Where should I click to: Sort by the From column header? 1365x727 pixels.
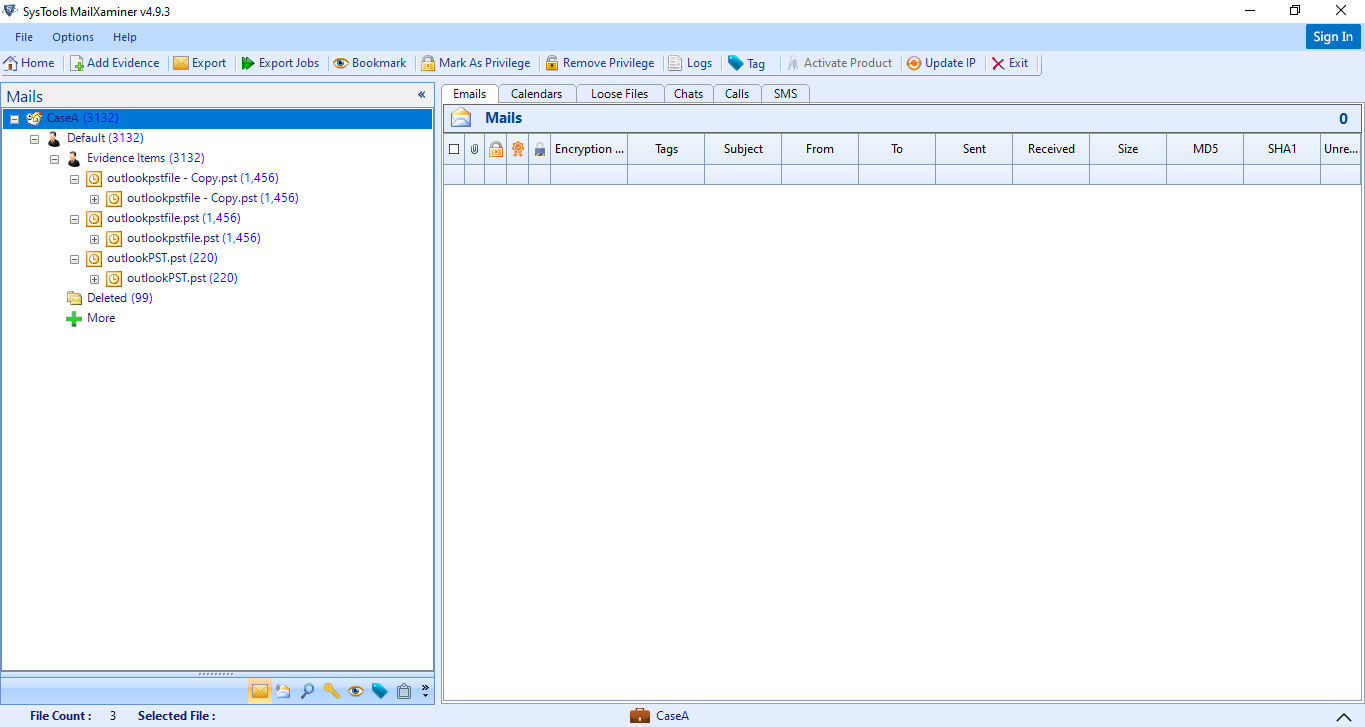pos(820,149)
